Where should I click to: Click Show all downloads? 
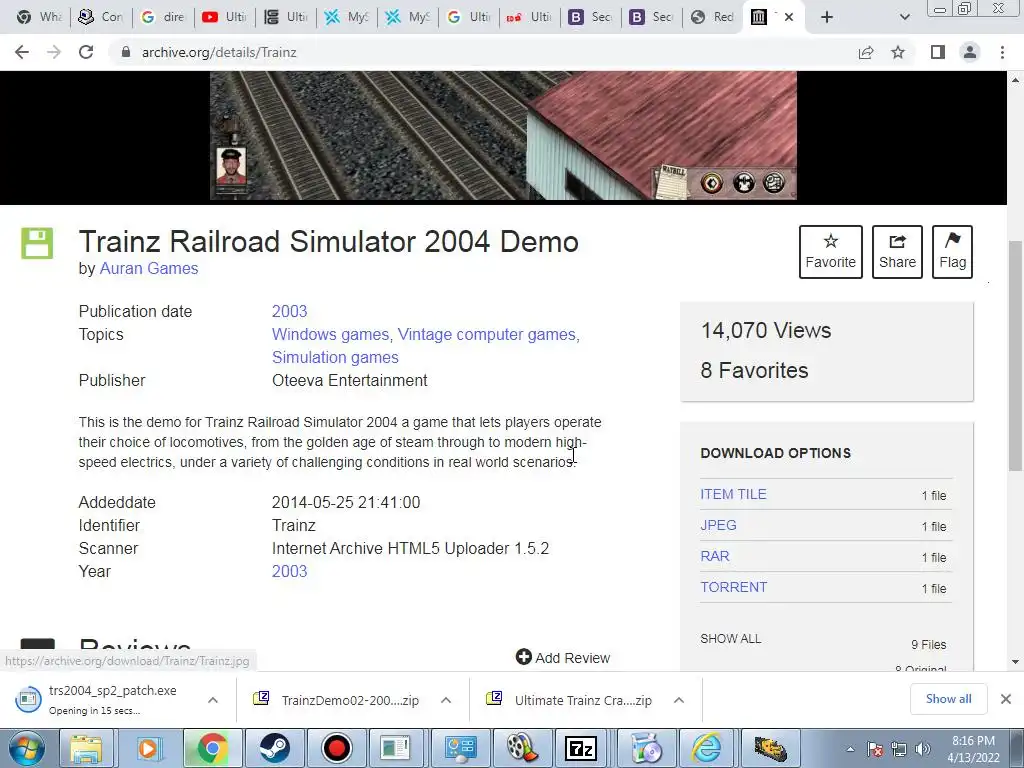click(x=948, y=699)
